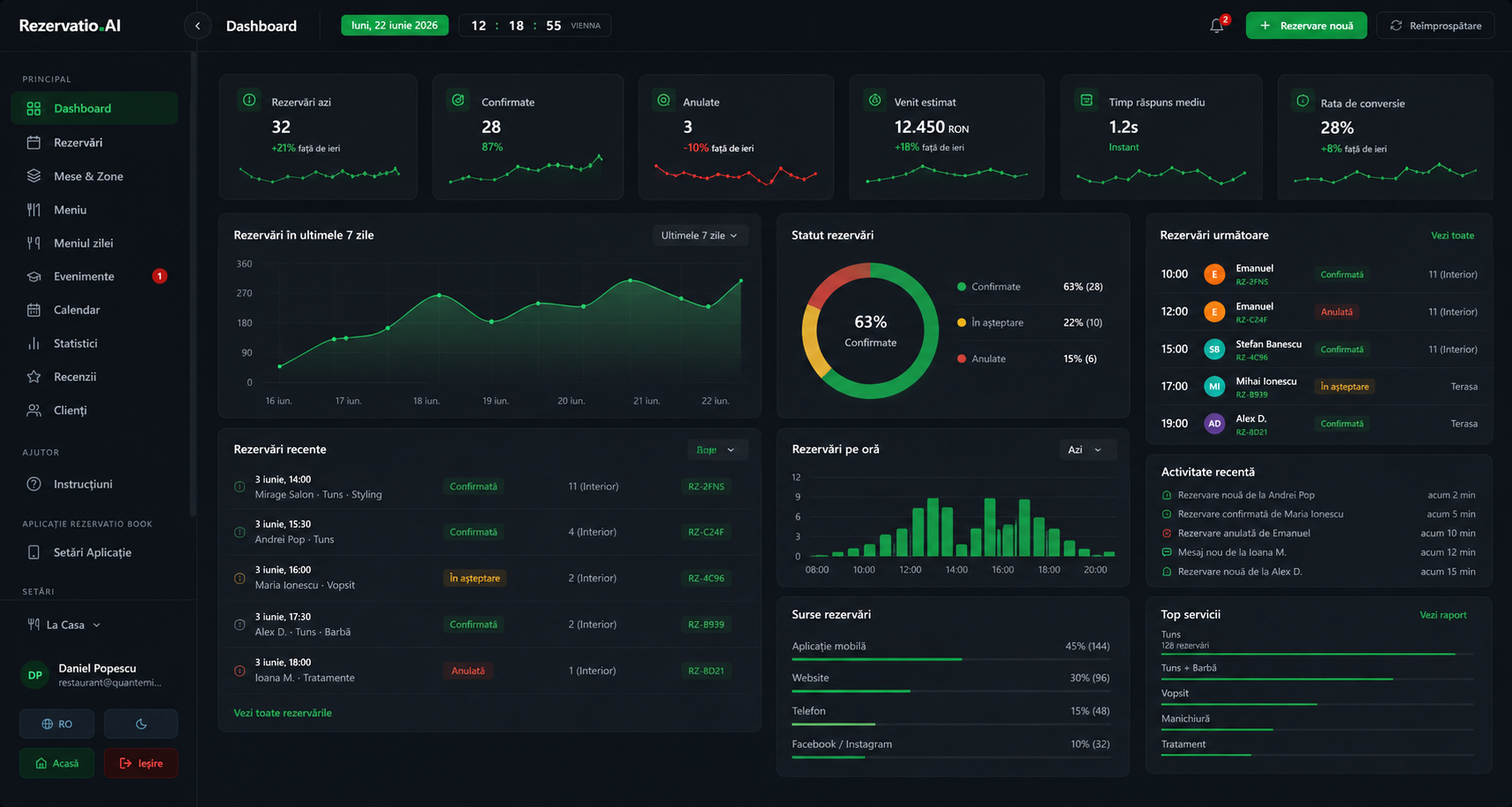Click the Tuns + Barbă service bar
The image size is (1512, 807).
point(1317,679)
